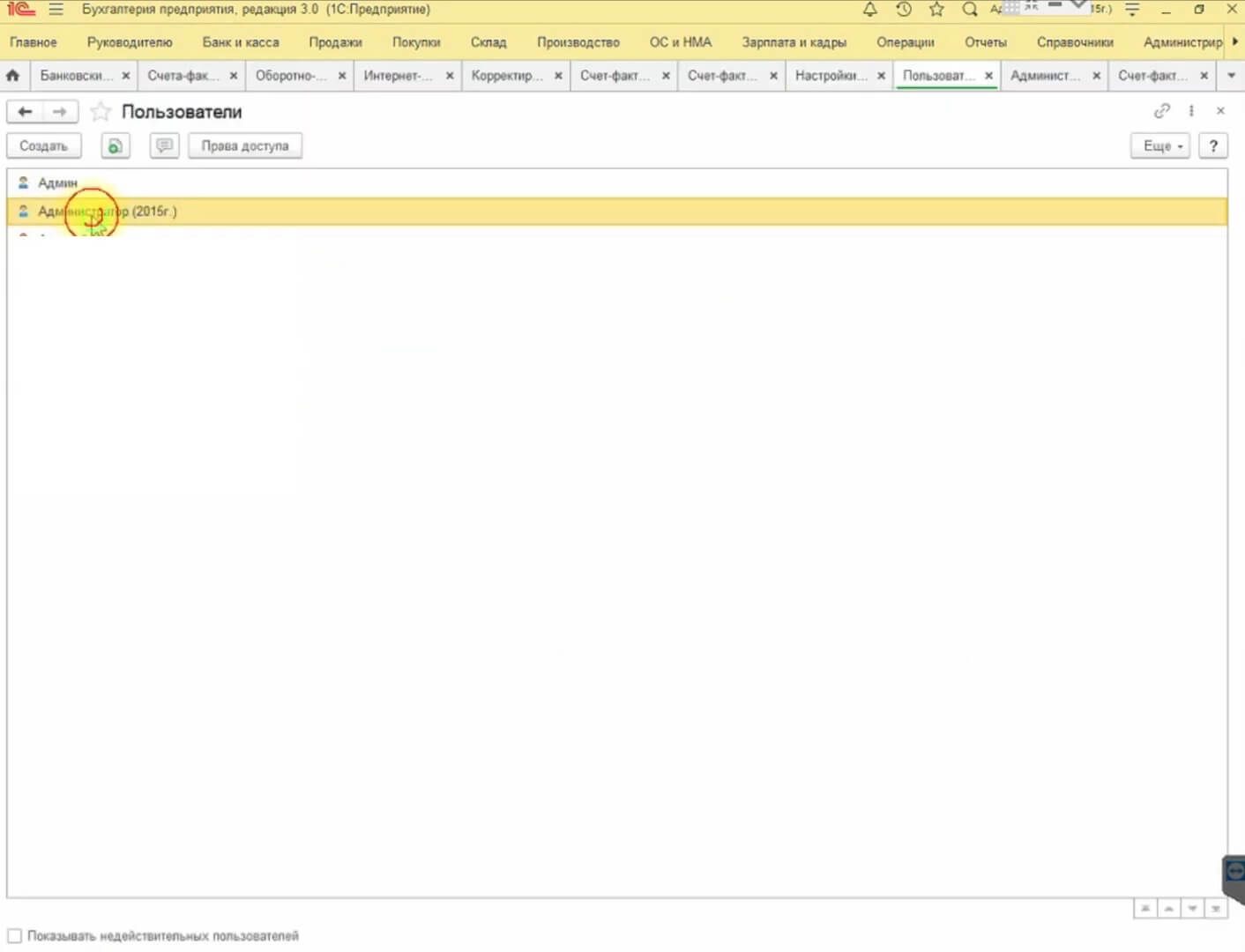Open notifications bell
The width and height of the screenshot is (1245, 952).
[869, 10]
